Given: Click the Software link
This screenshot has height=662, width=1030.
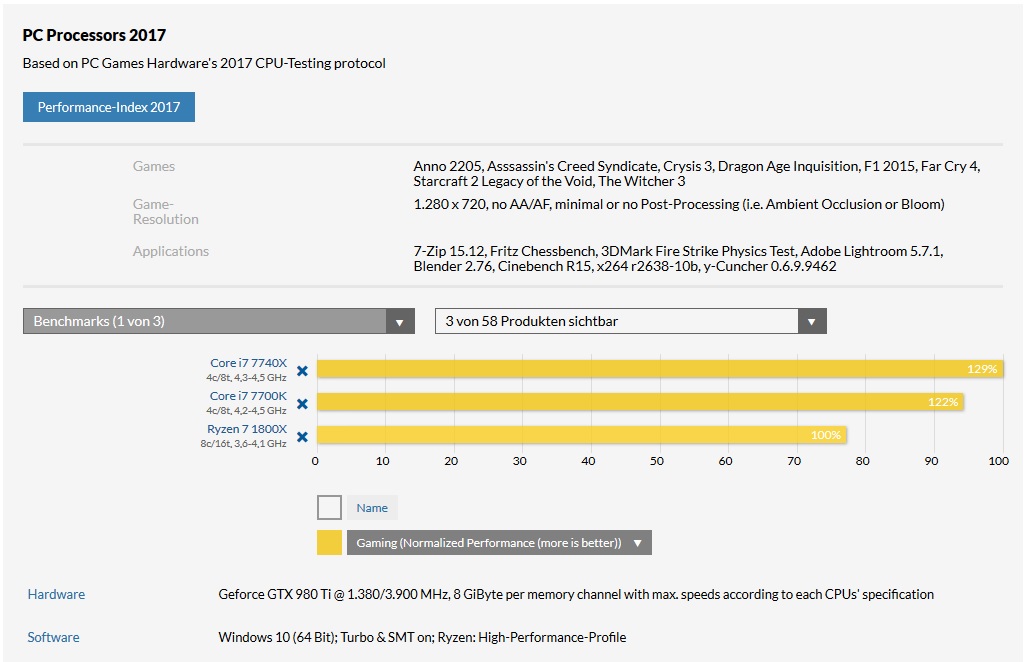Looking at the screenshot, I should coord(53,637).
